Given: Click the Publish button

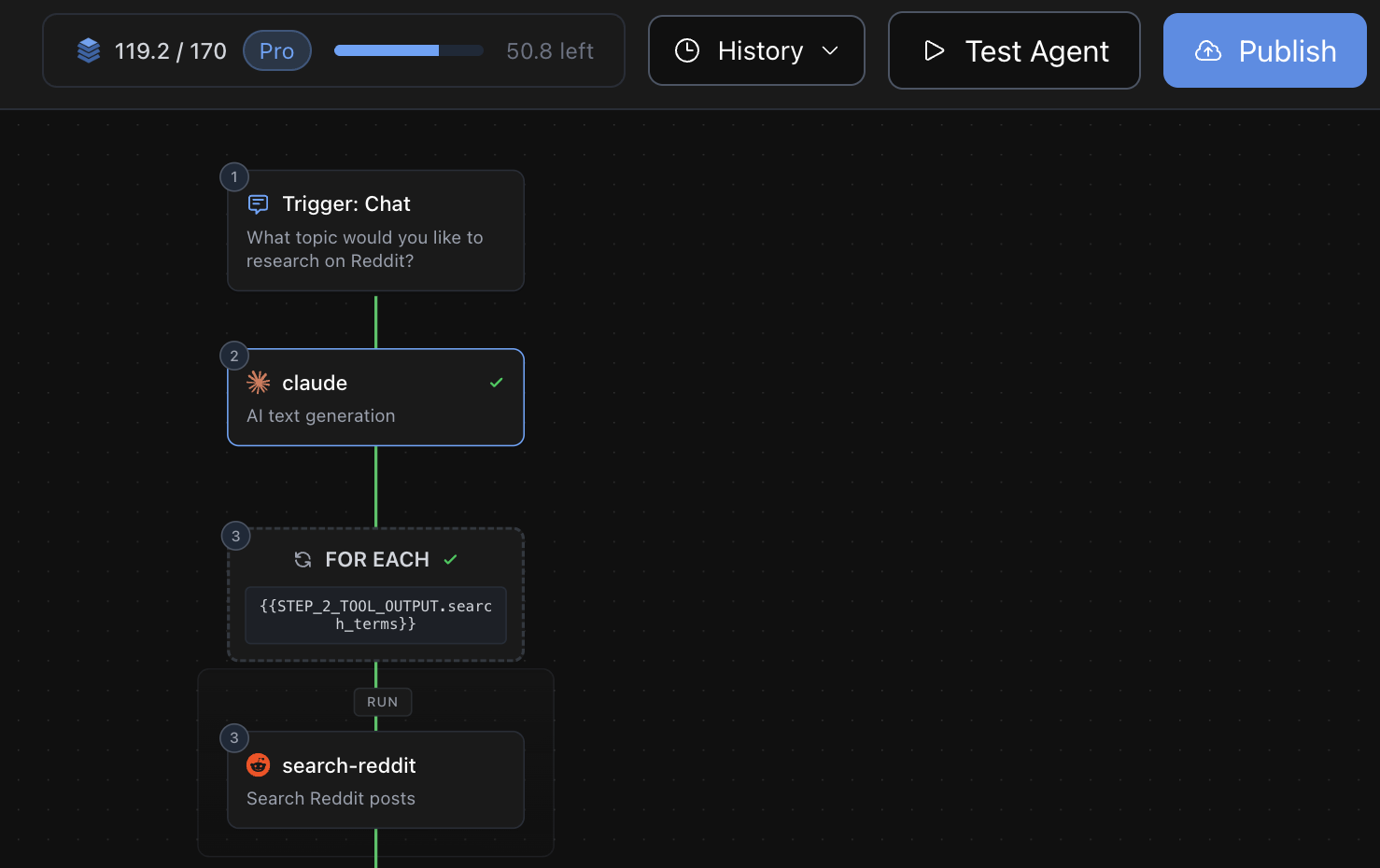Looking at the screenshot, I should pos(1264,50).
